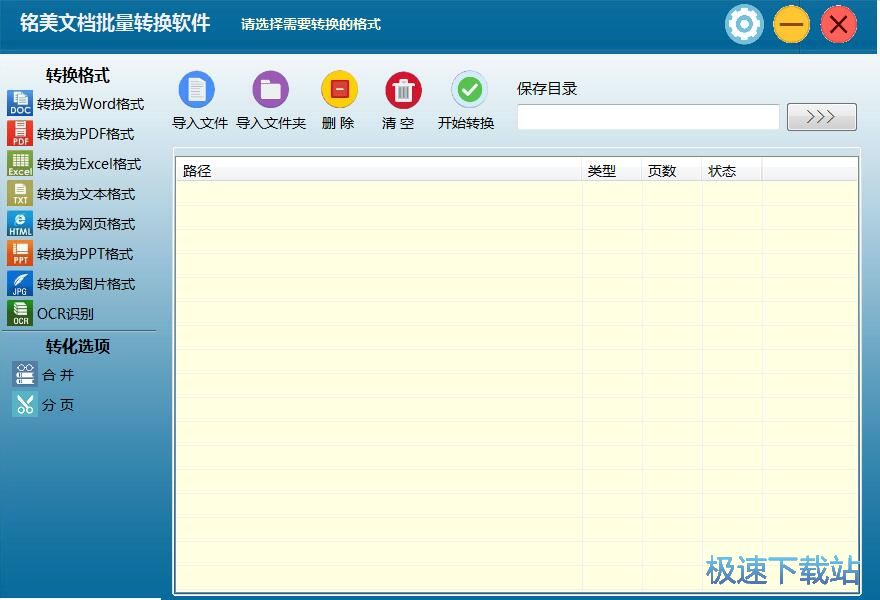The height and width of the screenshot is (600, 880).
Task: Select 转换为网页格式 option
Action: (86, 224)
